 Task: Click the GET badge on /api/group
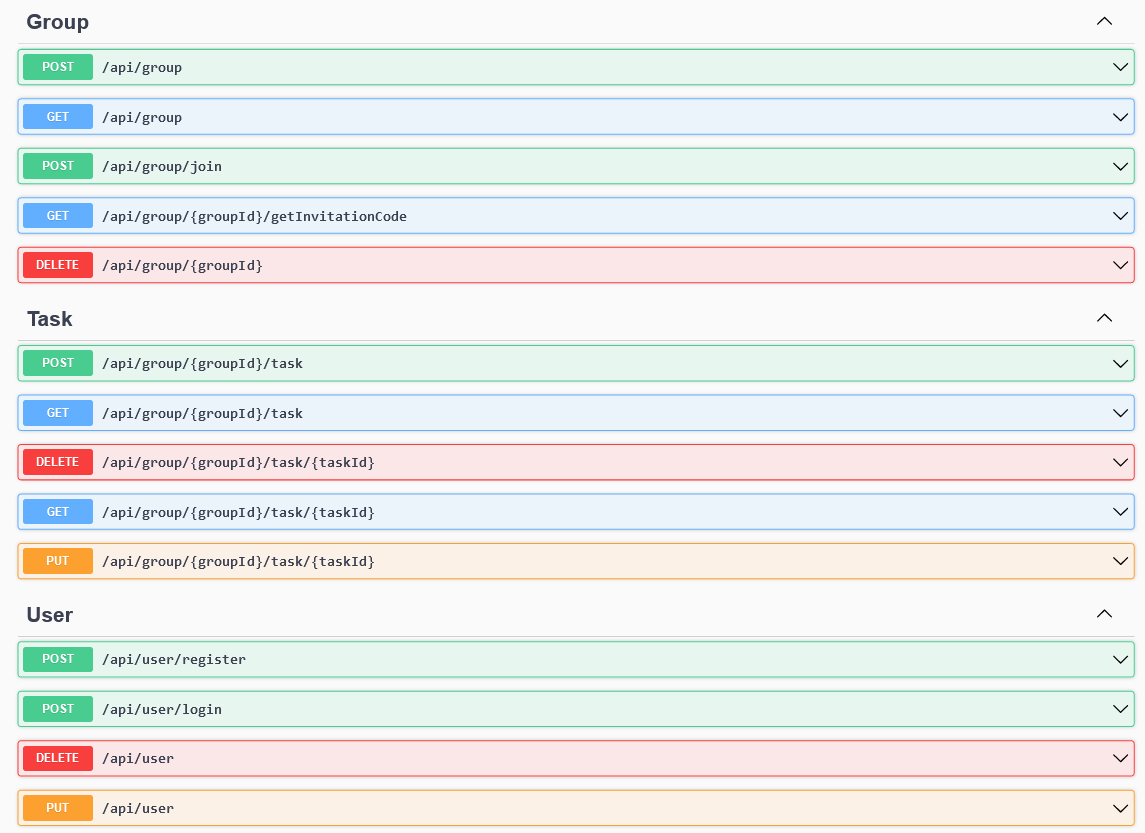[x=57, y=117]
